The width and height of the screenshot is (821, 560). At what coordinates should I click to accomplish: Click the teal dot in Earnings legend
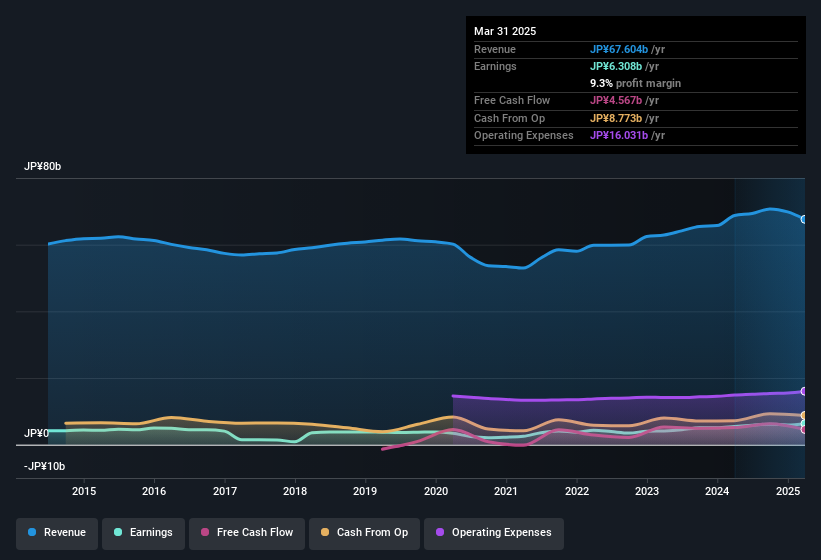[x=118, y=532]
